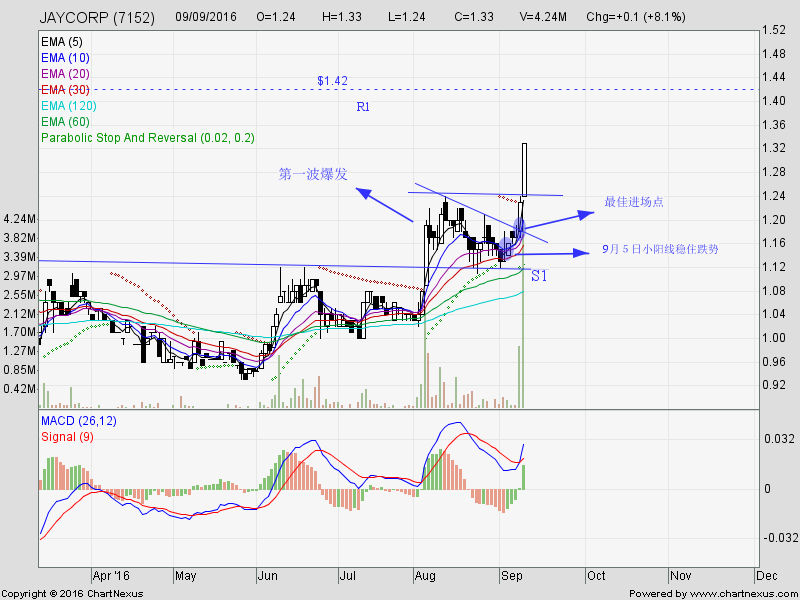800x600 pixels.
Task: Select the EMA (10) legend entry
Action: coord(65,58)
